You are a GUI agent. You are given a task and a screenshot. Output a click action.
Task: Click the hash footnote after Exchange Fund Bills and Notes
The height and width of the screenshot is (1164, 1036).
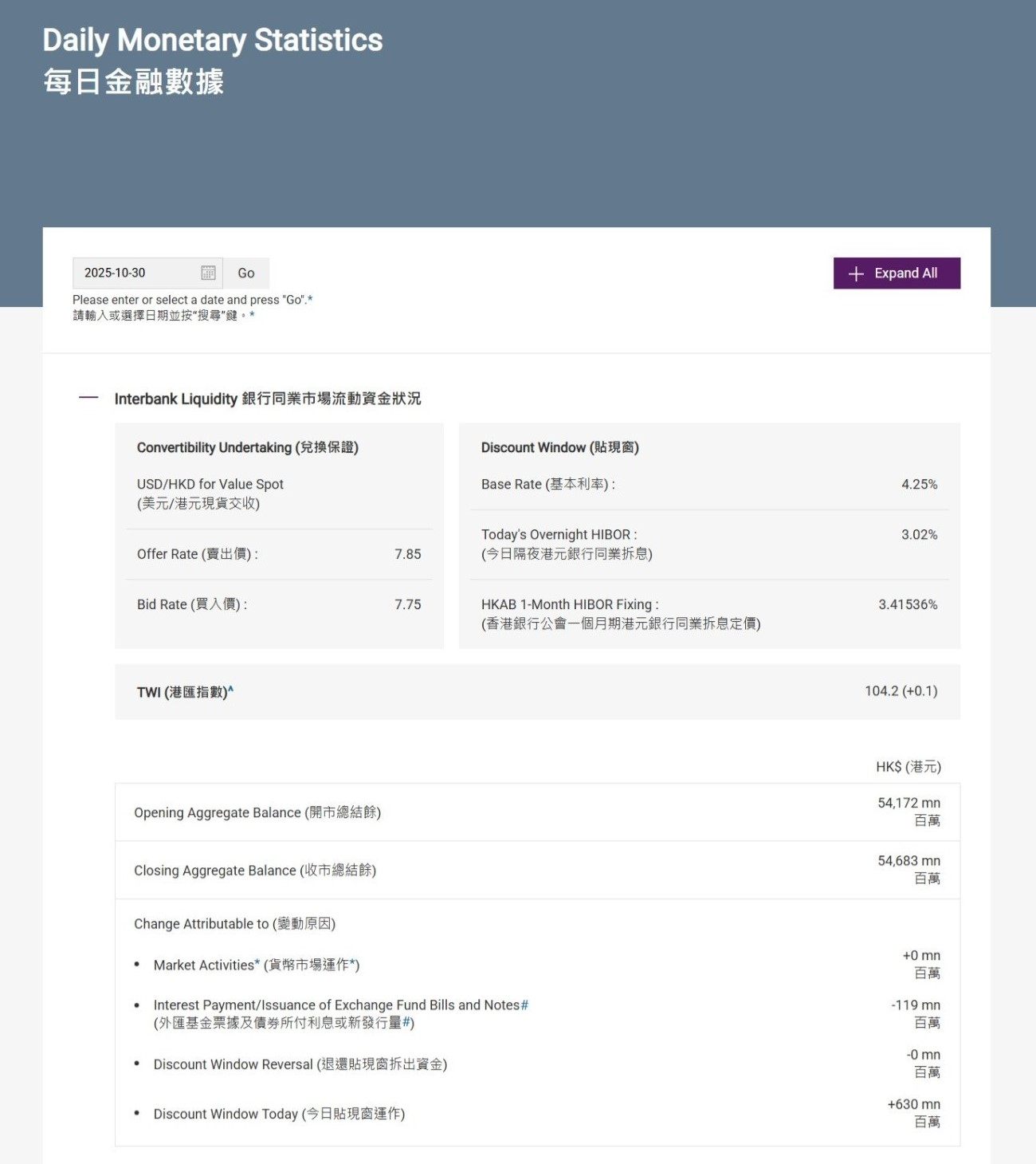pos(524,1005)
